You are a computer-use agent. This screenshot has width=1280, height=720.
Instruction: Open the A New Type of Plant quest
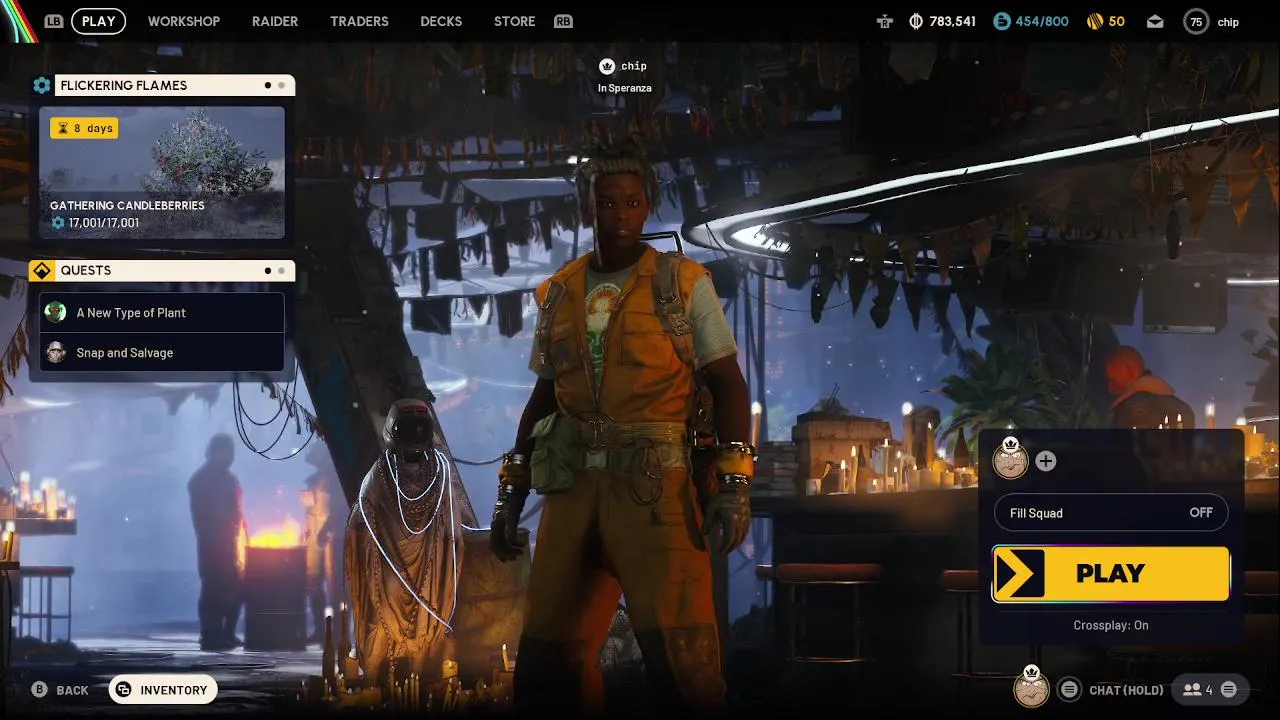click(162, 312)
